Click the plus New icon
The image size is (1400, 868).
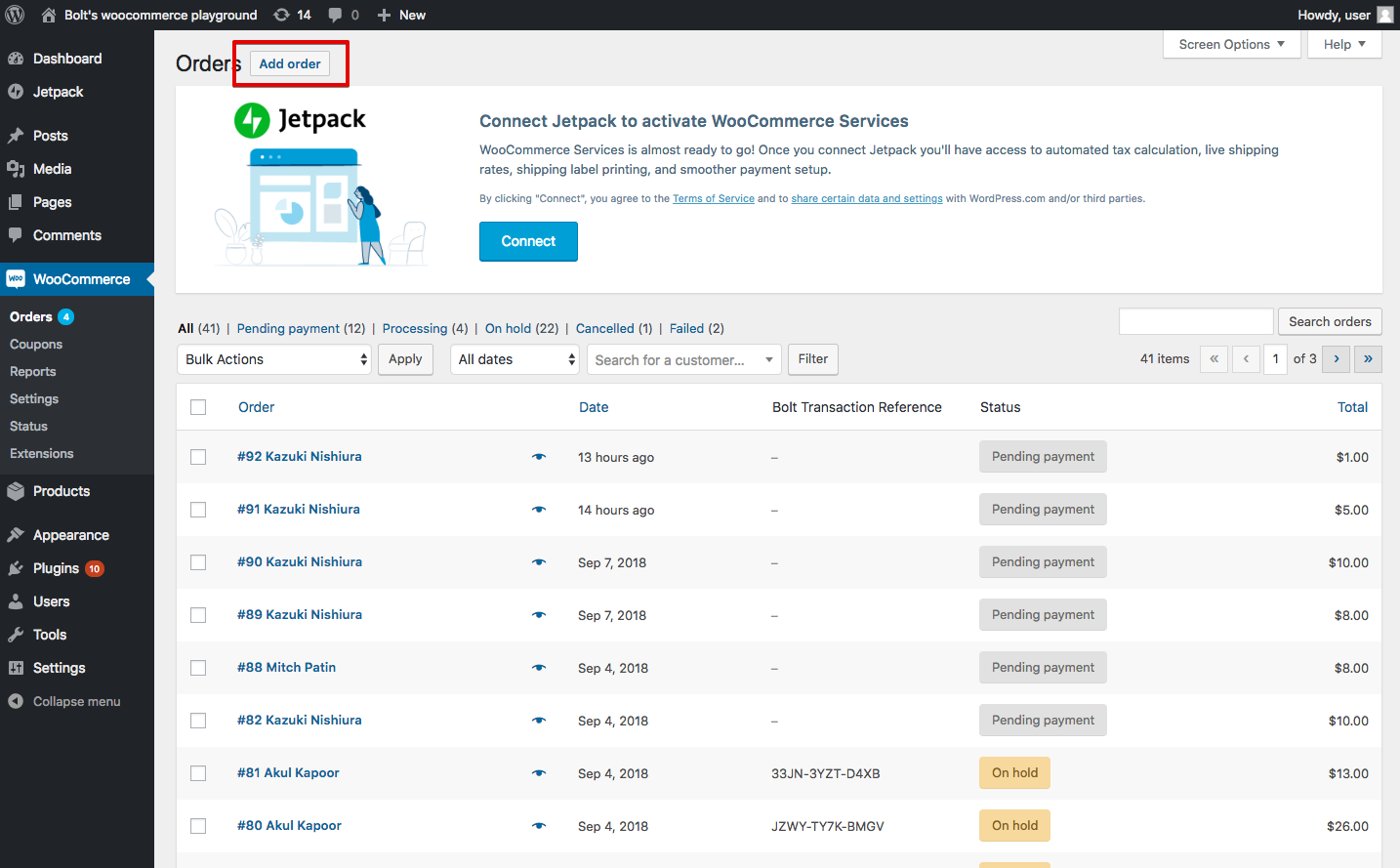coord(384,15)
